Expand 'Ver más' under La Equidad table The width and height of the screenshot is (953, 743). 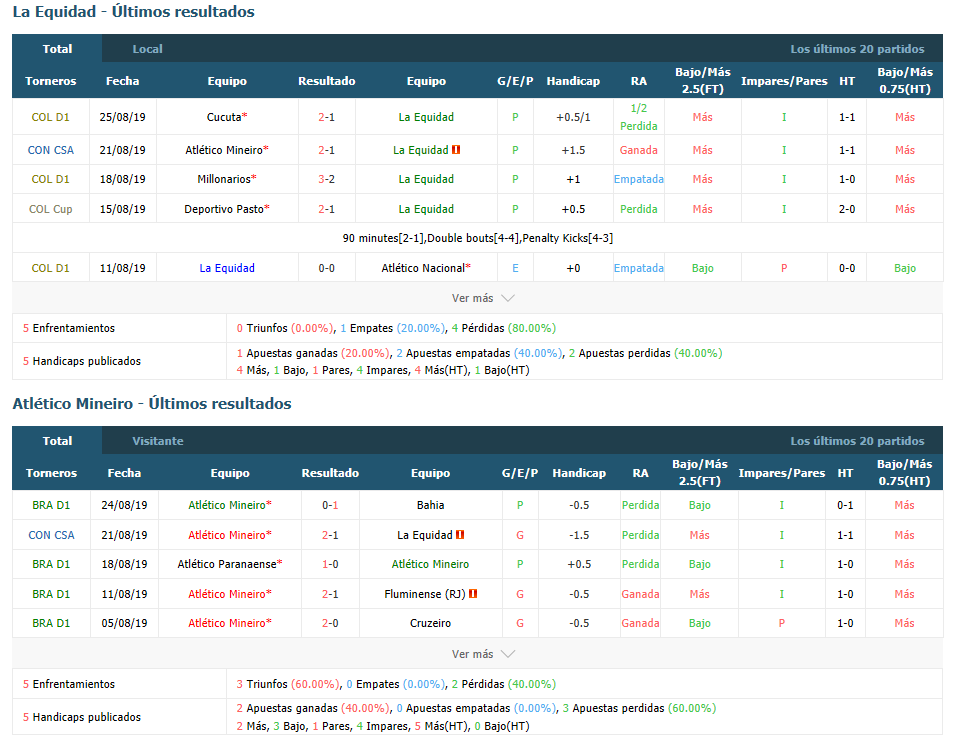[483, 298]
